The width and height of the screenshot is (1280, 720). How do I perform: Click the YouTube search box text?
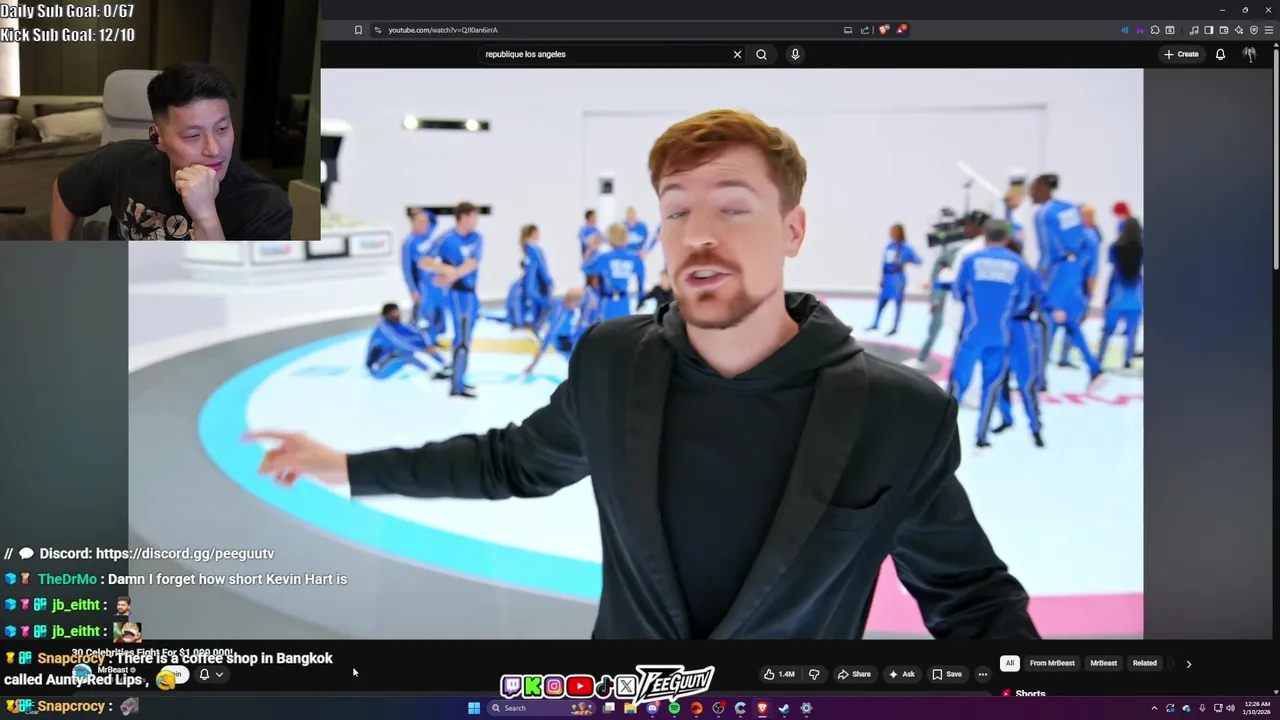pos(525,54)
